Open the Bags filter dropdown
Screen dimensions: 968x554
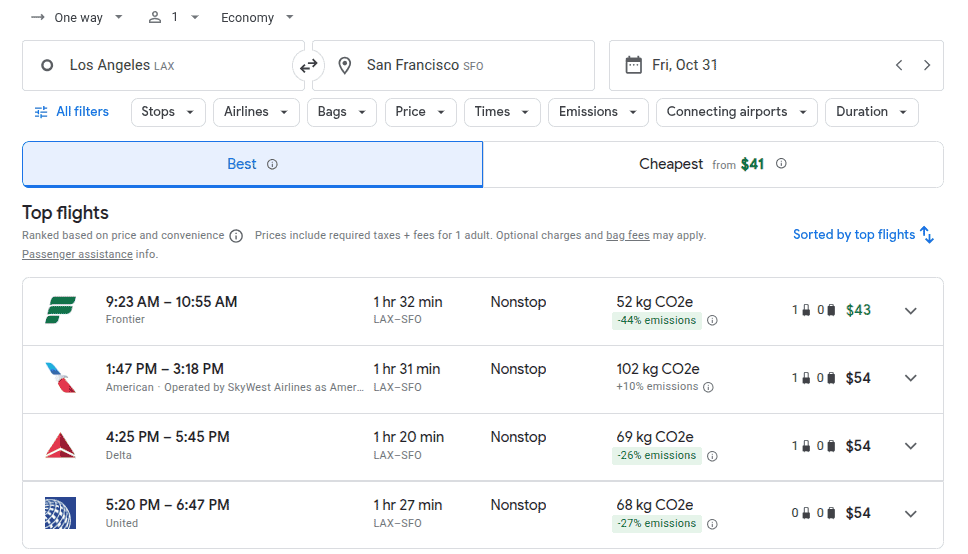pyautogui.click(x=342, y=112)
